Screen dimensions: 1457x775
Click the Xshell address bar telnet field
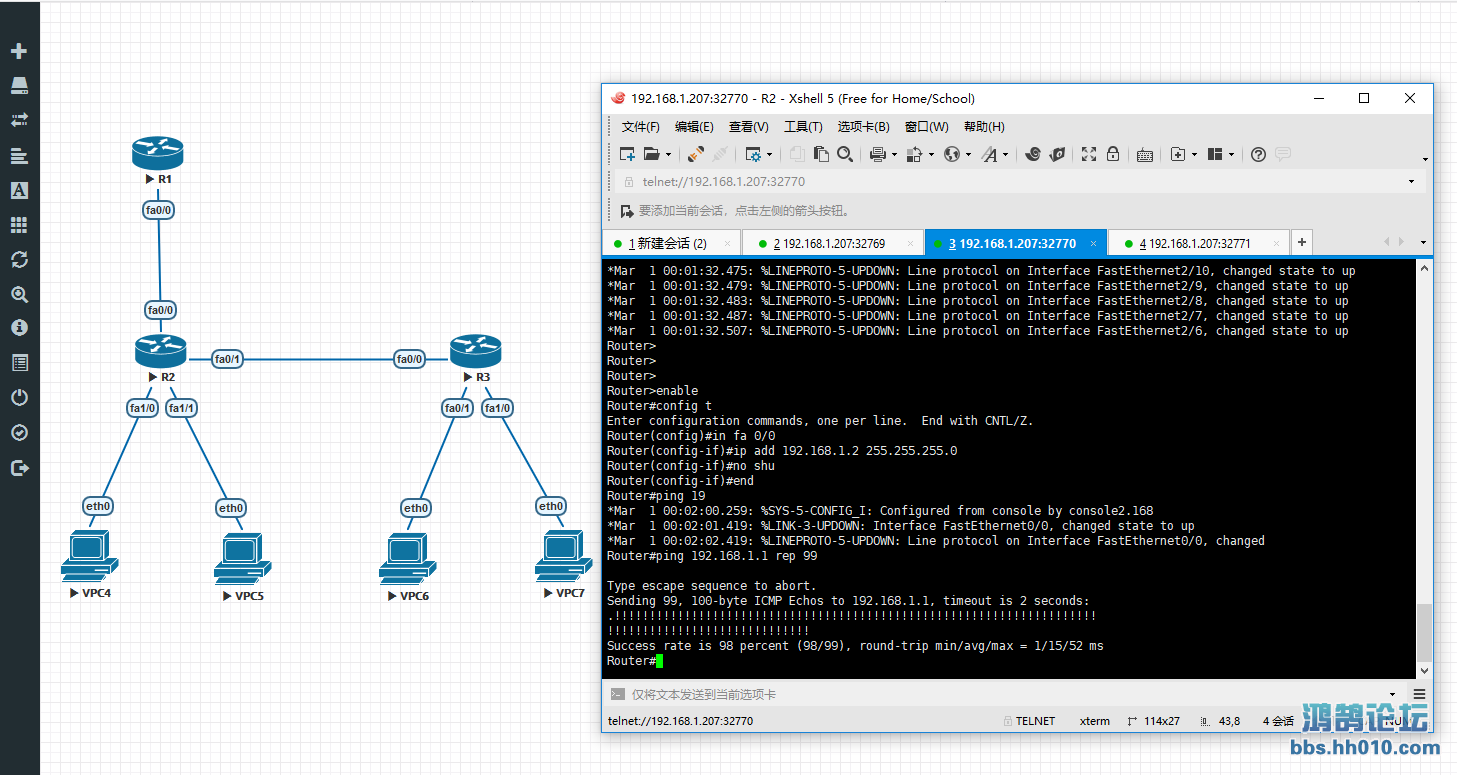[x=1013, y=182]
